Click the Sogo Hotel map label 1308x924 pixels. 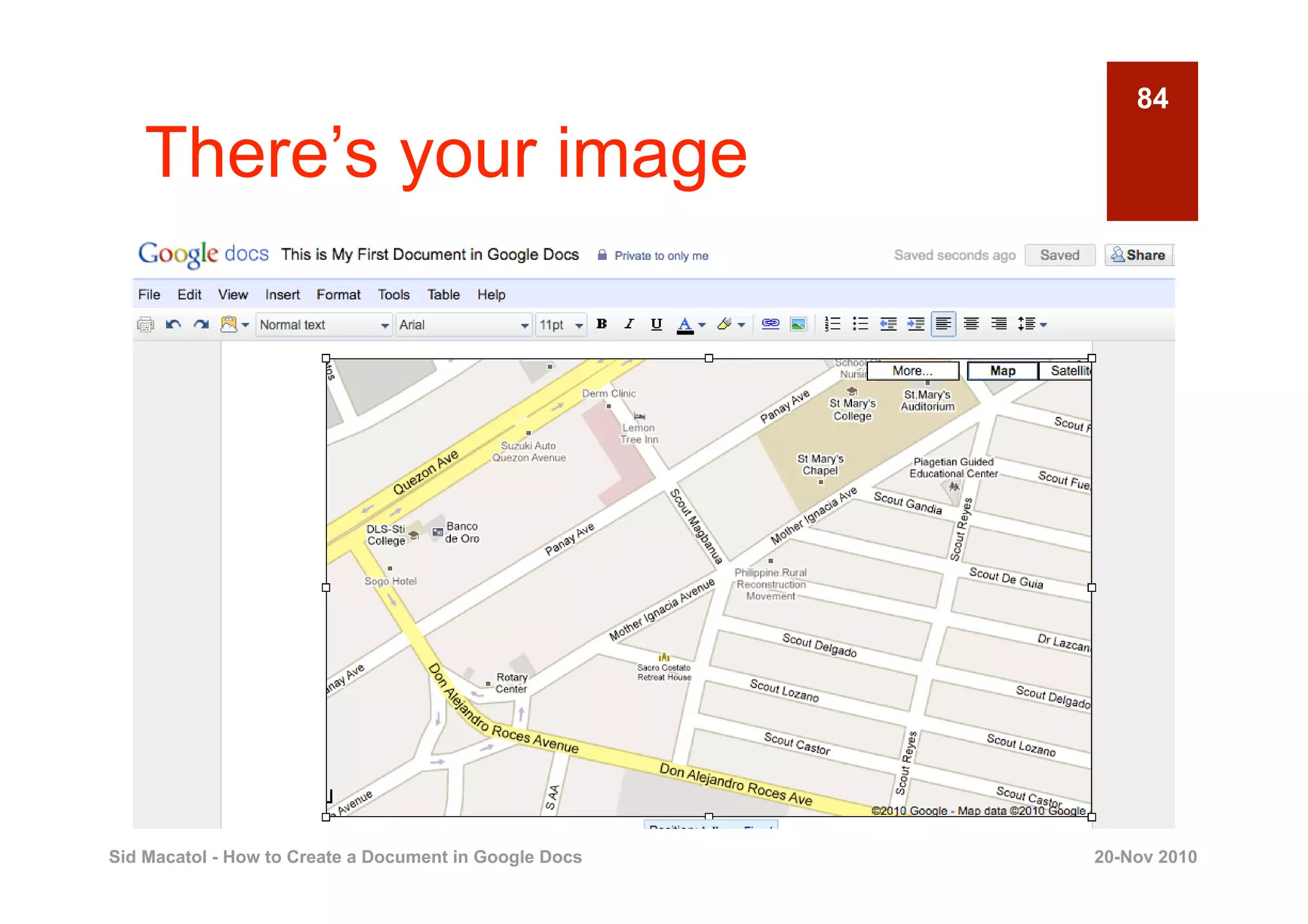(390, 581)
